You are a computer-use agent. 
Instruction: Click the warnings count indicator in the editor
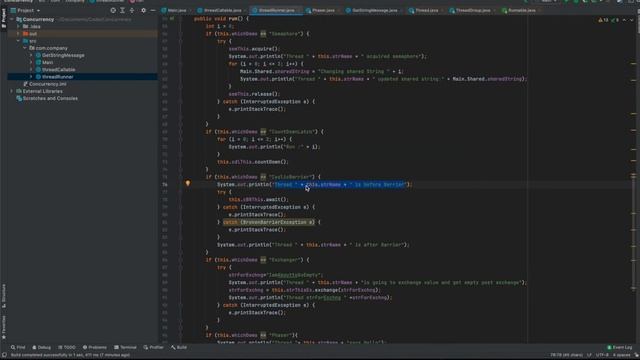603,20
